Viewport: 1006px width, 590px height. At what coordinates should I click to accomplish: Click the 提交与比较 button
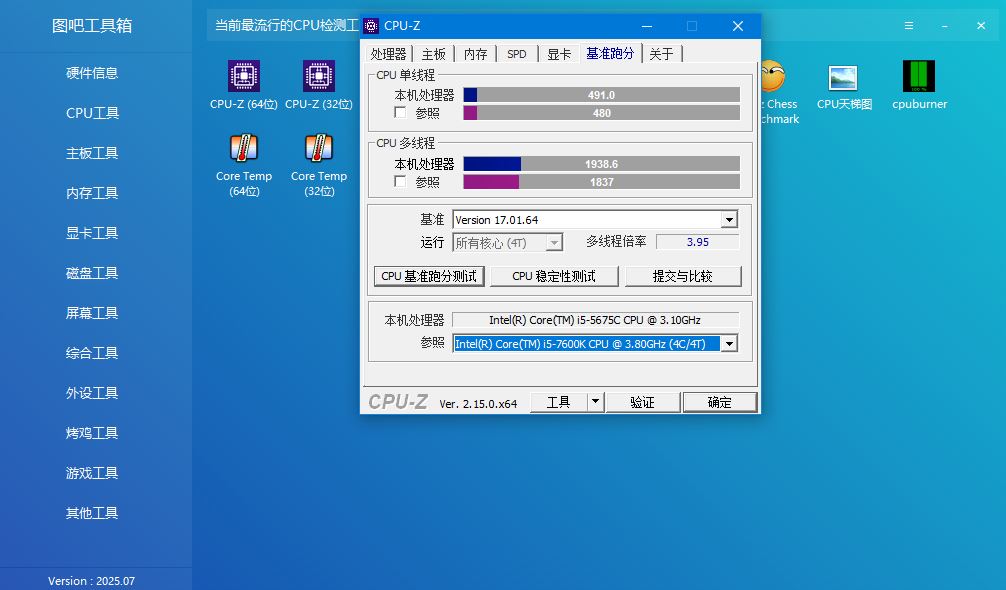point(683,276)
